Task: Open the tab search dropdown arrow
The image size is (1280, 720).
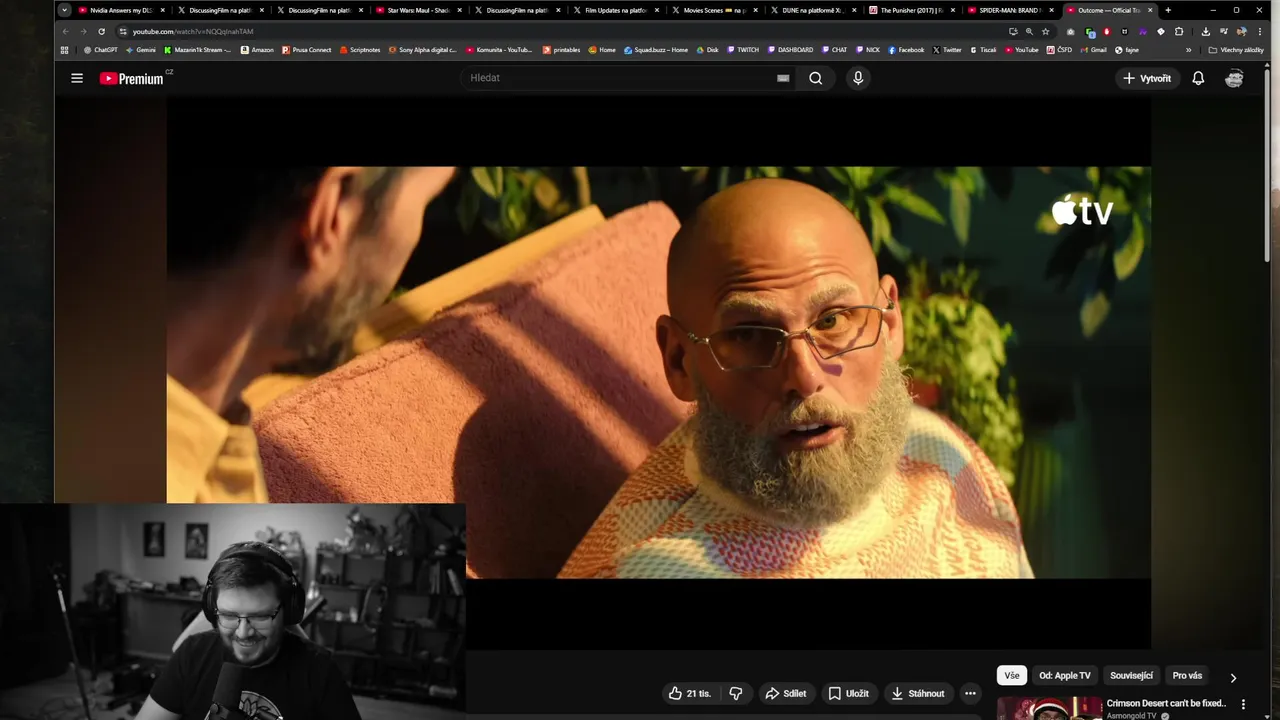Action: point(65,10)
